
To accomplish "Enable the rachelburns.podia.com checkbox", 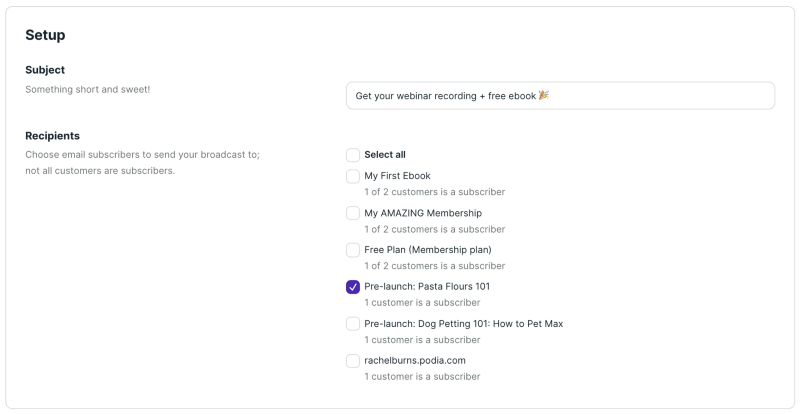I will (x=353, y=361).
